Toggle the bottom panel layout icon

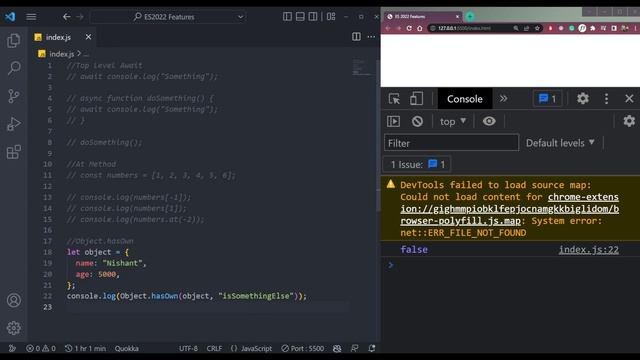point(300,17)
